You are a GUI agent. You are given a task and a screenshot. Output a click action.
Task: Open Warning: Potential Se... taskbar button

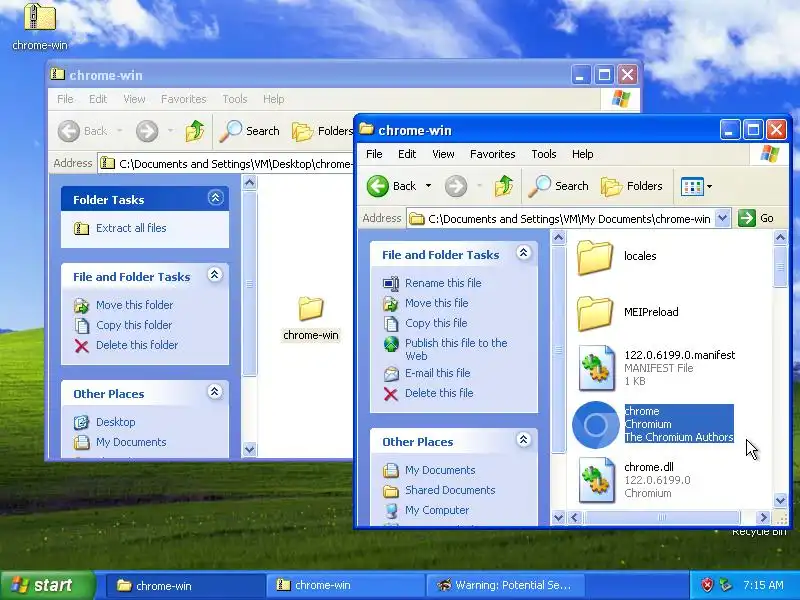(505, 586)
